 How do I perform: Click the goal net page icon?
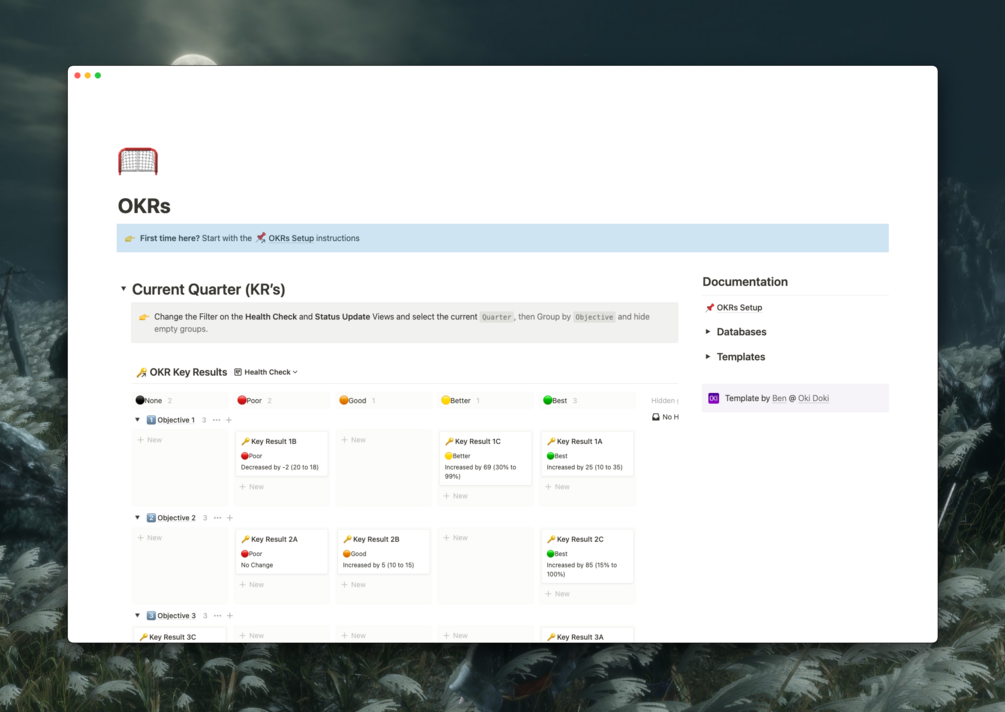click(x=138, y=161)
